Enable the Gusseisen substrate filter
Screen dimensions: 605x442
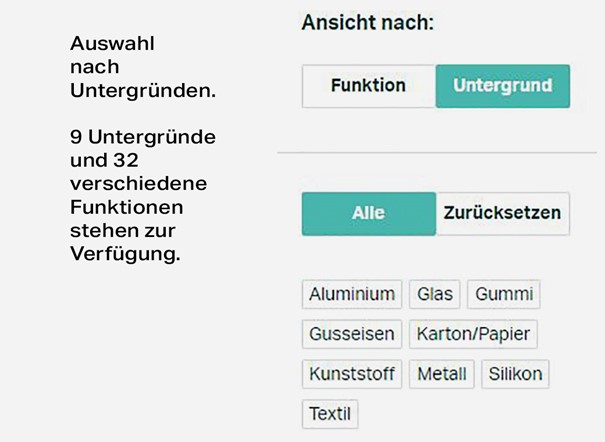click(352, 334)
